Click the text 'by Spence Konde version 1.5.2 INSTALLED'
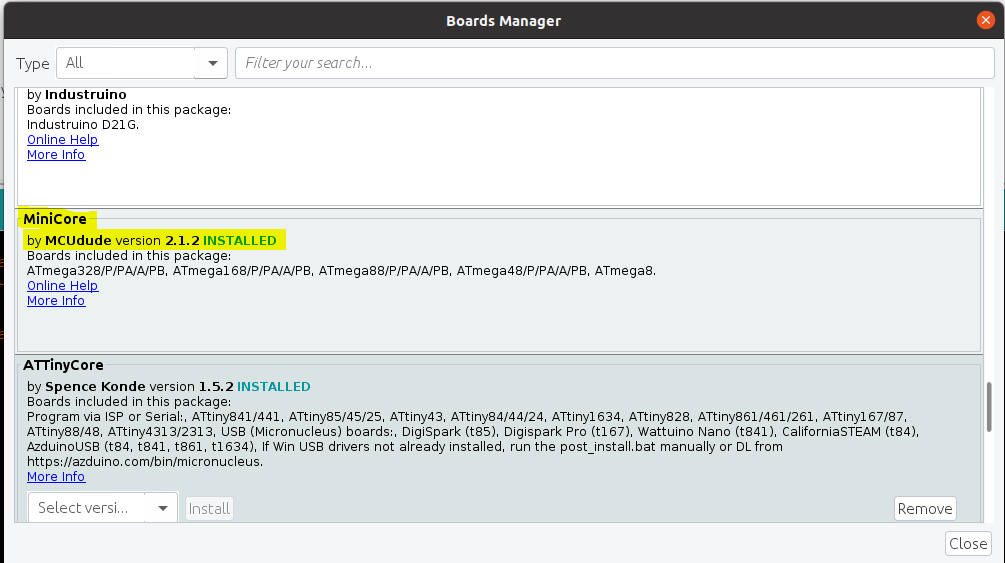The height and width of the screenshot is (563, 1005). point(169,387)
